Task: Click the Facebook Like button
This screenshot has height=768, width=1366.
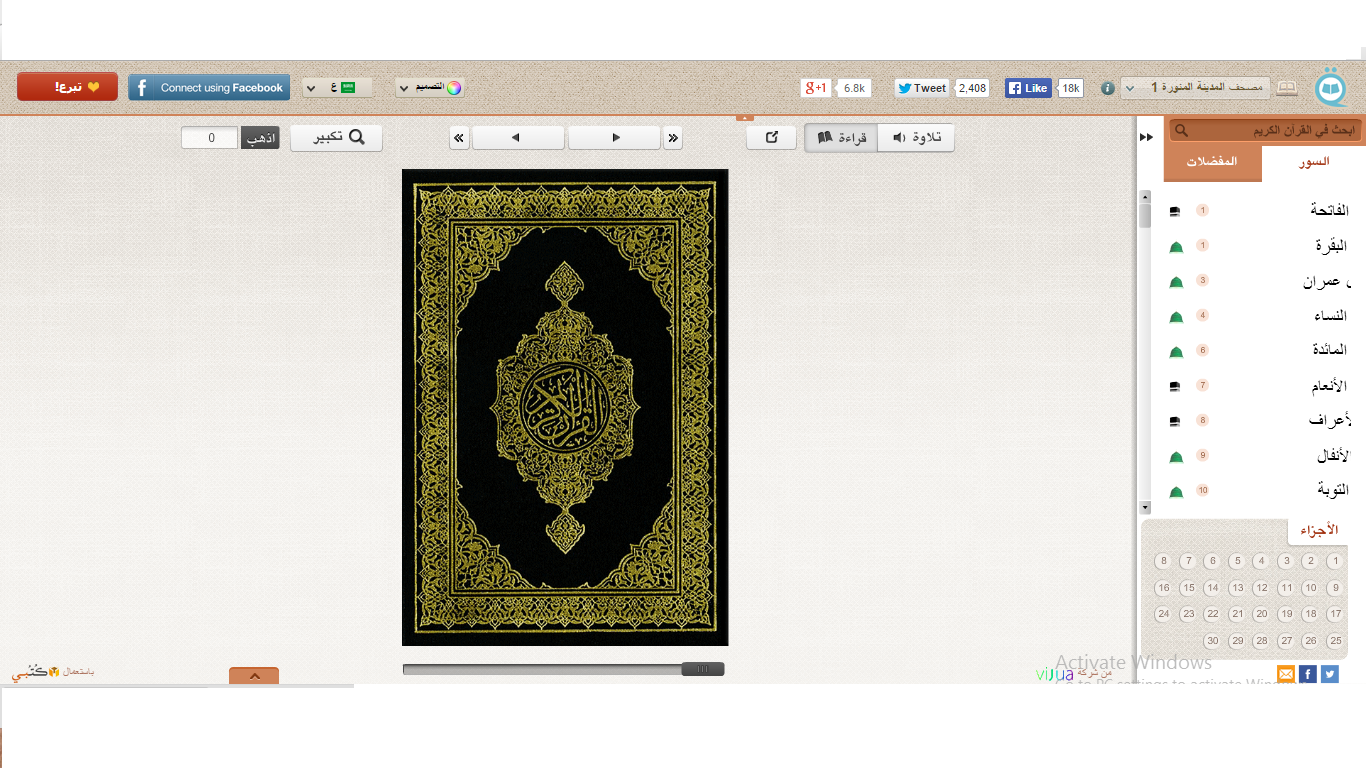Action: pyautogui.click(x=1027, y=88)
